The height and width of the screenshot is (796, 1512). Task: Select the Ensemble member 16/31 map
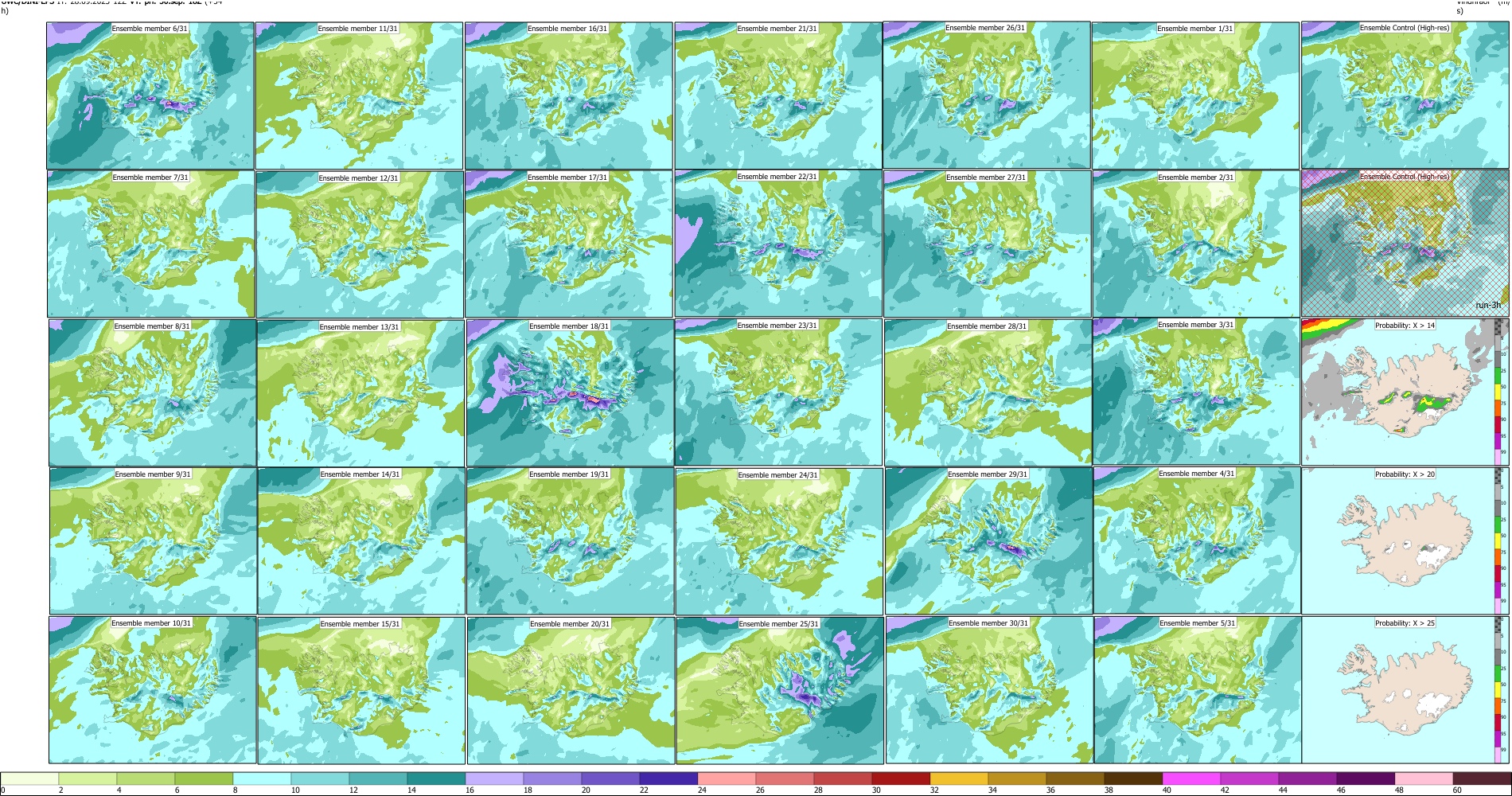[569, 96]
